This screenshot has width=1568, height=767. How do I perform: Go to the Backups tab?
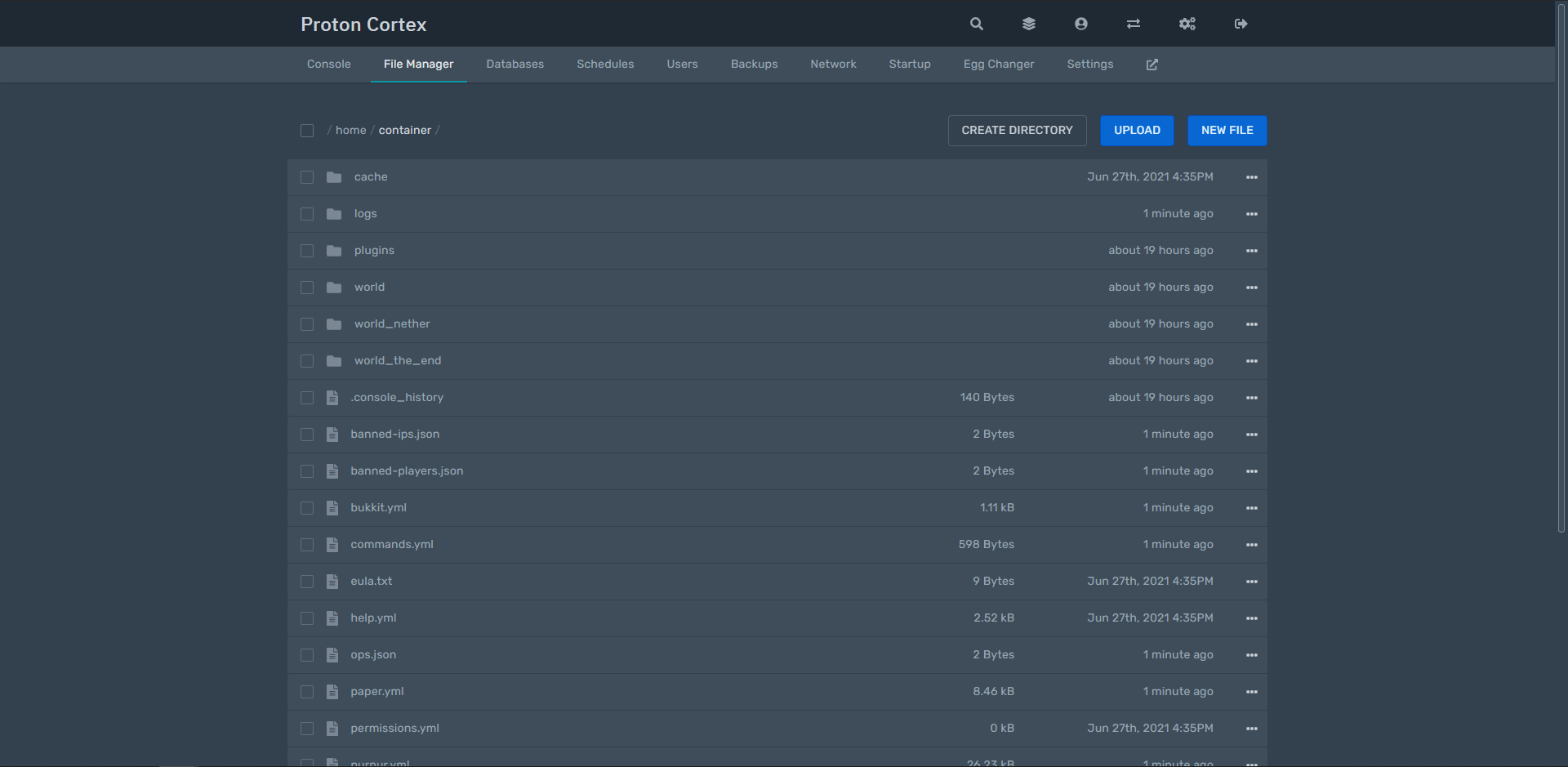[x=754, y=65]
